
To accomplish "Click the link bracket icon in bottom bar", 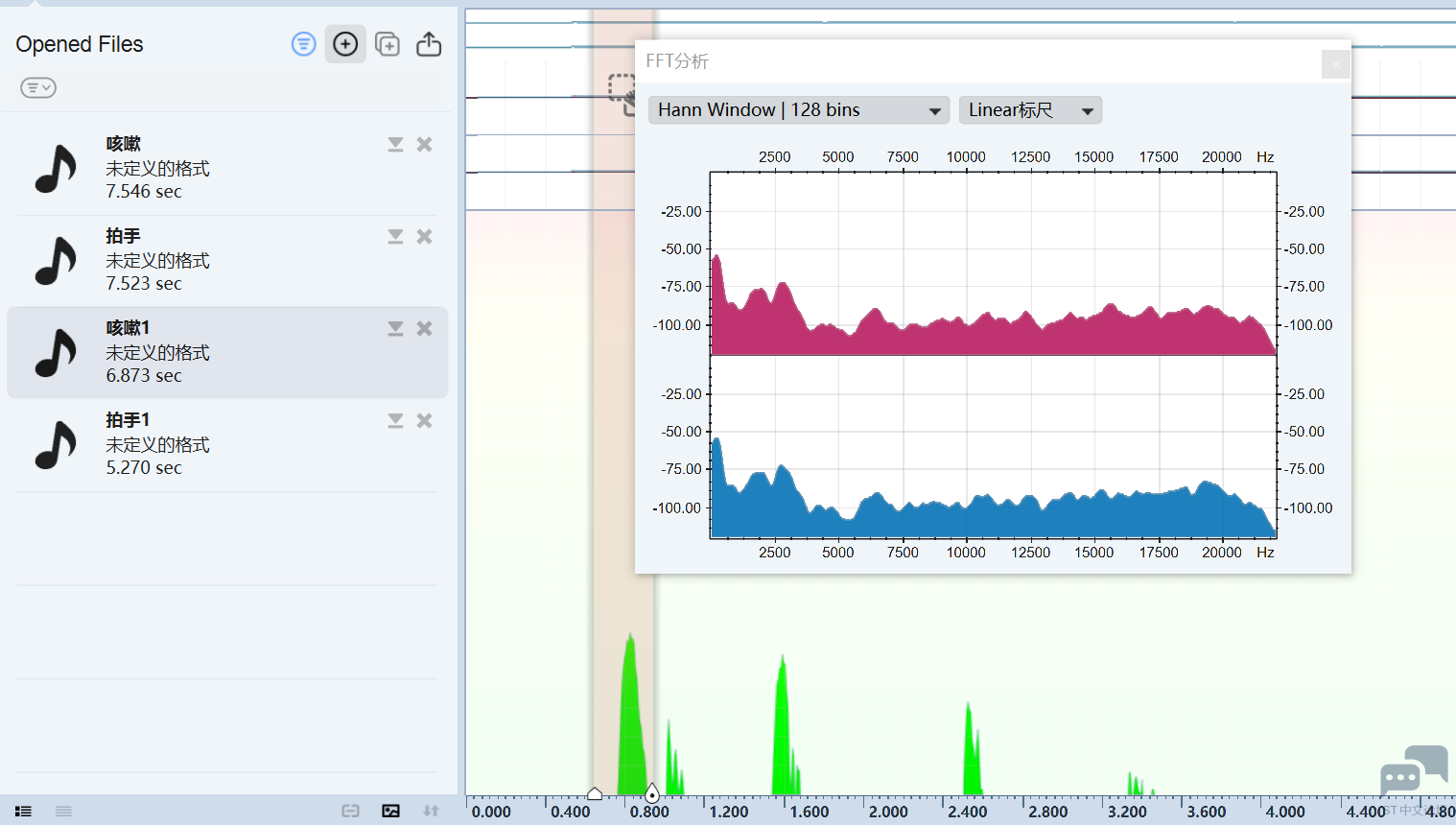I will click(350, 812).
